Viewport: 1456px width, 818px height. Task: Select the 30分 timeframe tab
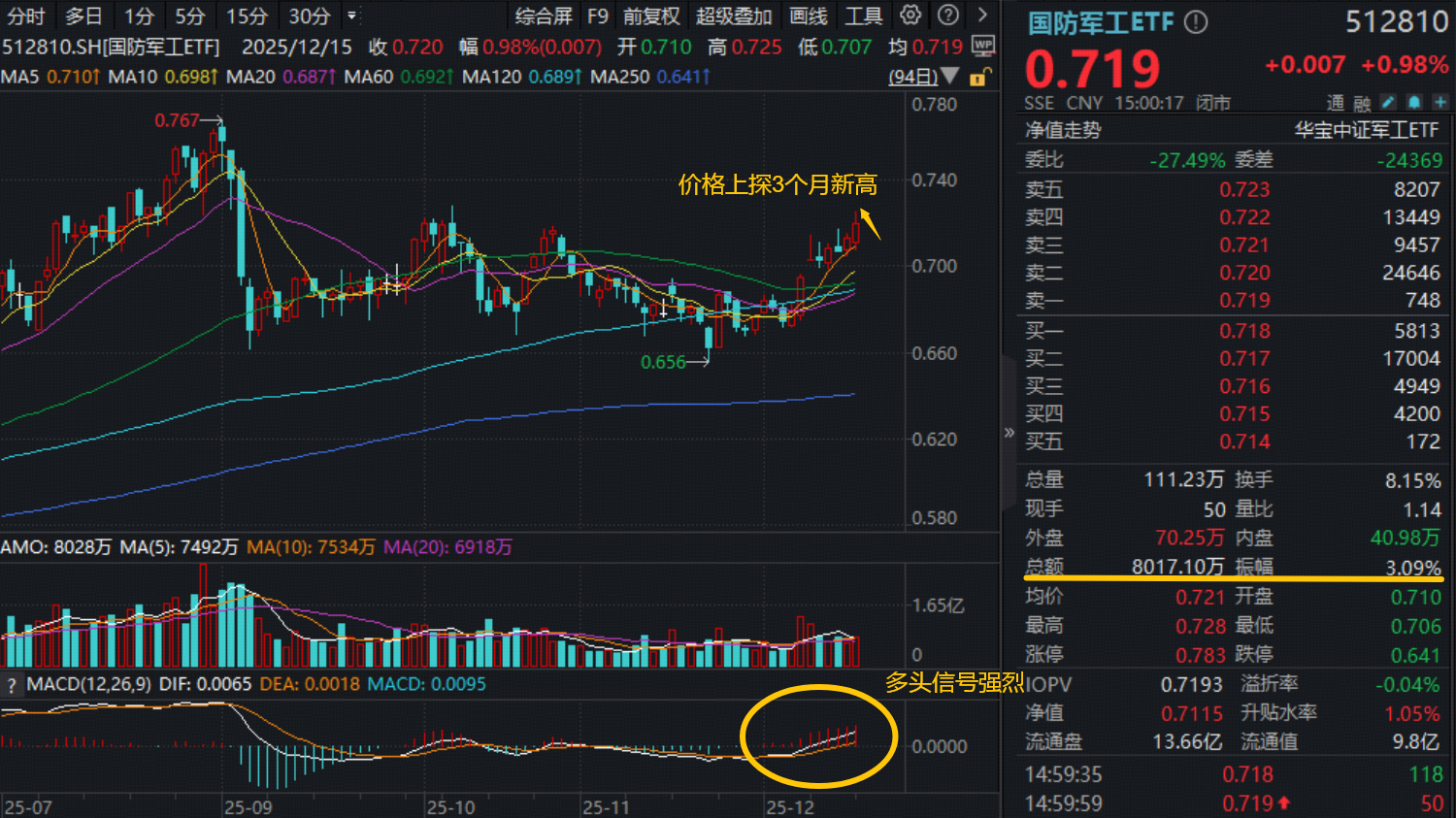[x=309, y=16]
